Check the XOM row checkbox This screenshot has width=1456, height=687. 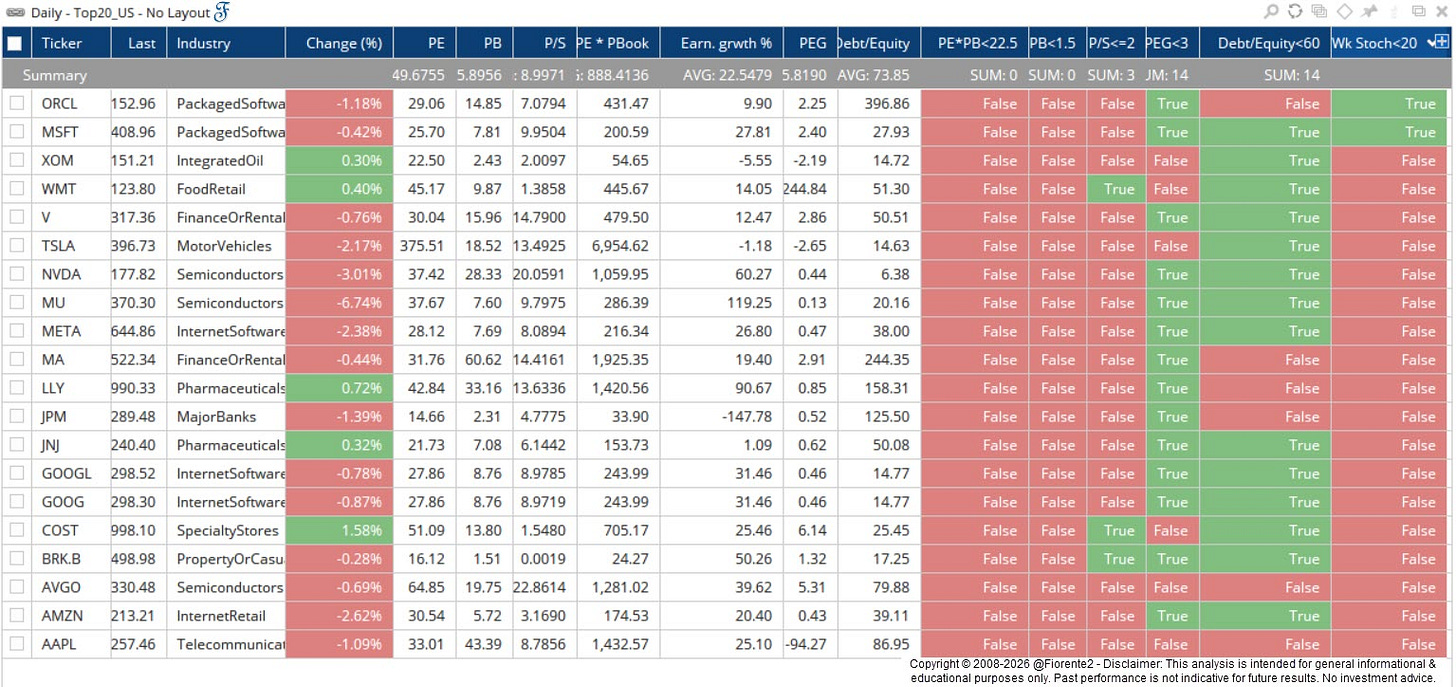(17, 160)
